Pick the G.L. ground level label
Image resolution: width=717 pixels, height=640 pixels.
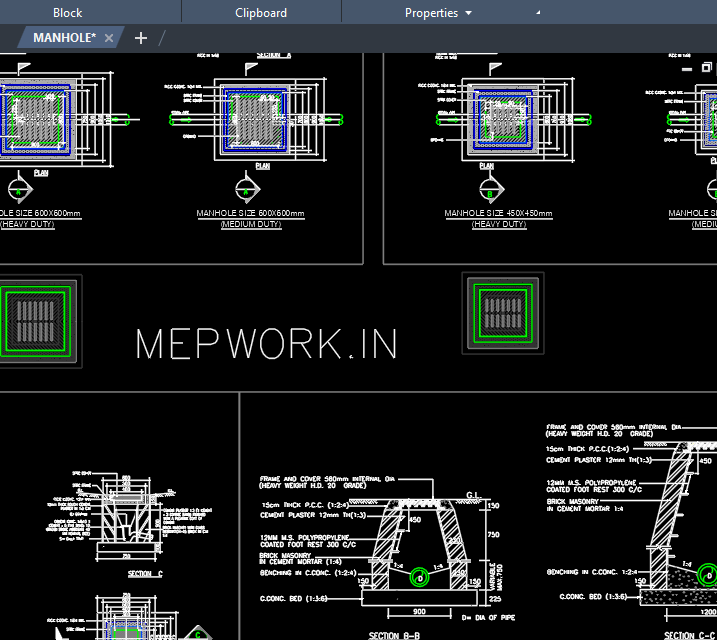pos(474,494)
